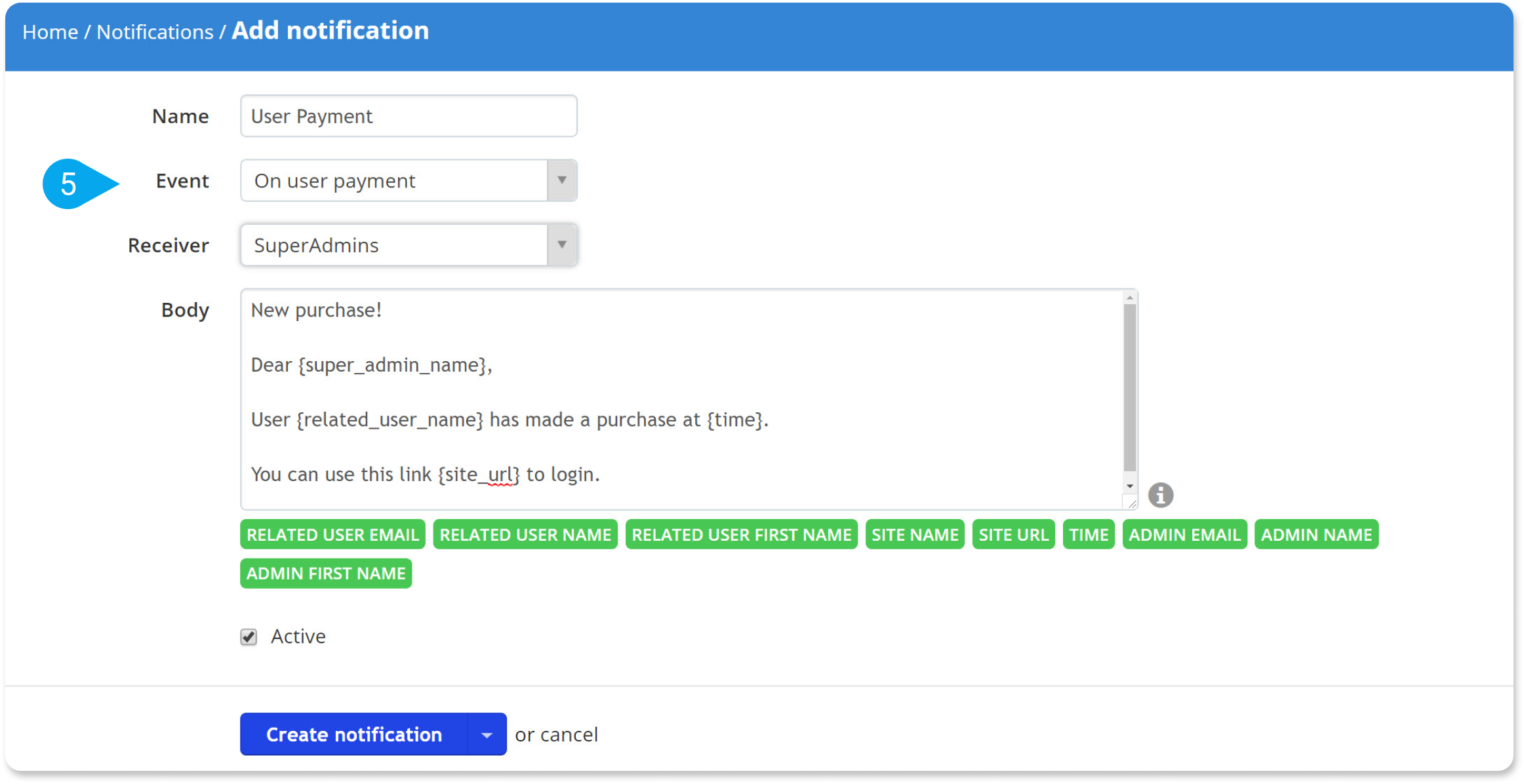This screenshot has height=784, width=1524.
Task: Click the cancel link
Action: coord(569,735)
